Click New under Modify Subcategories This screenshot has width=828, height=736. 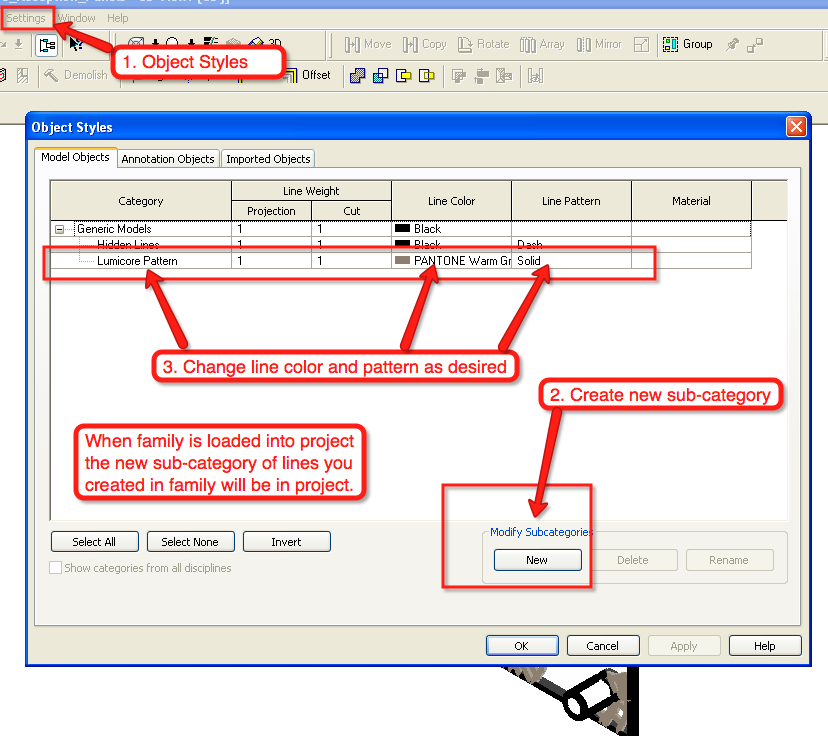538,560
